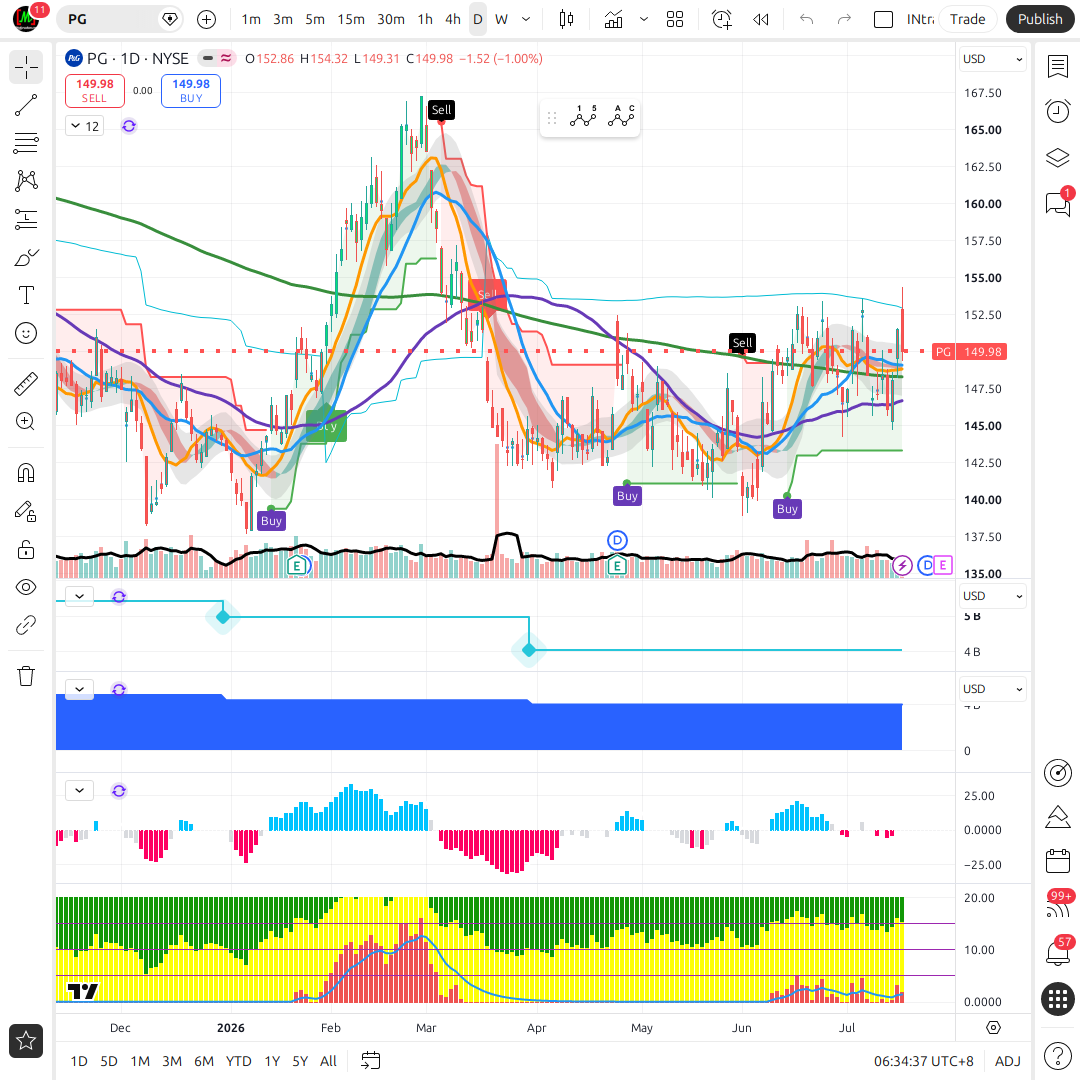Click the blue BUY 149.98 button

(191, 91)
